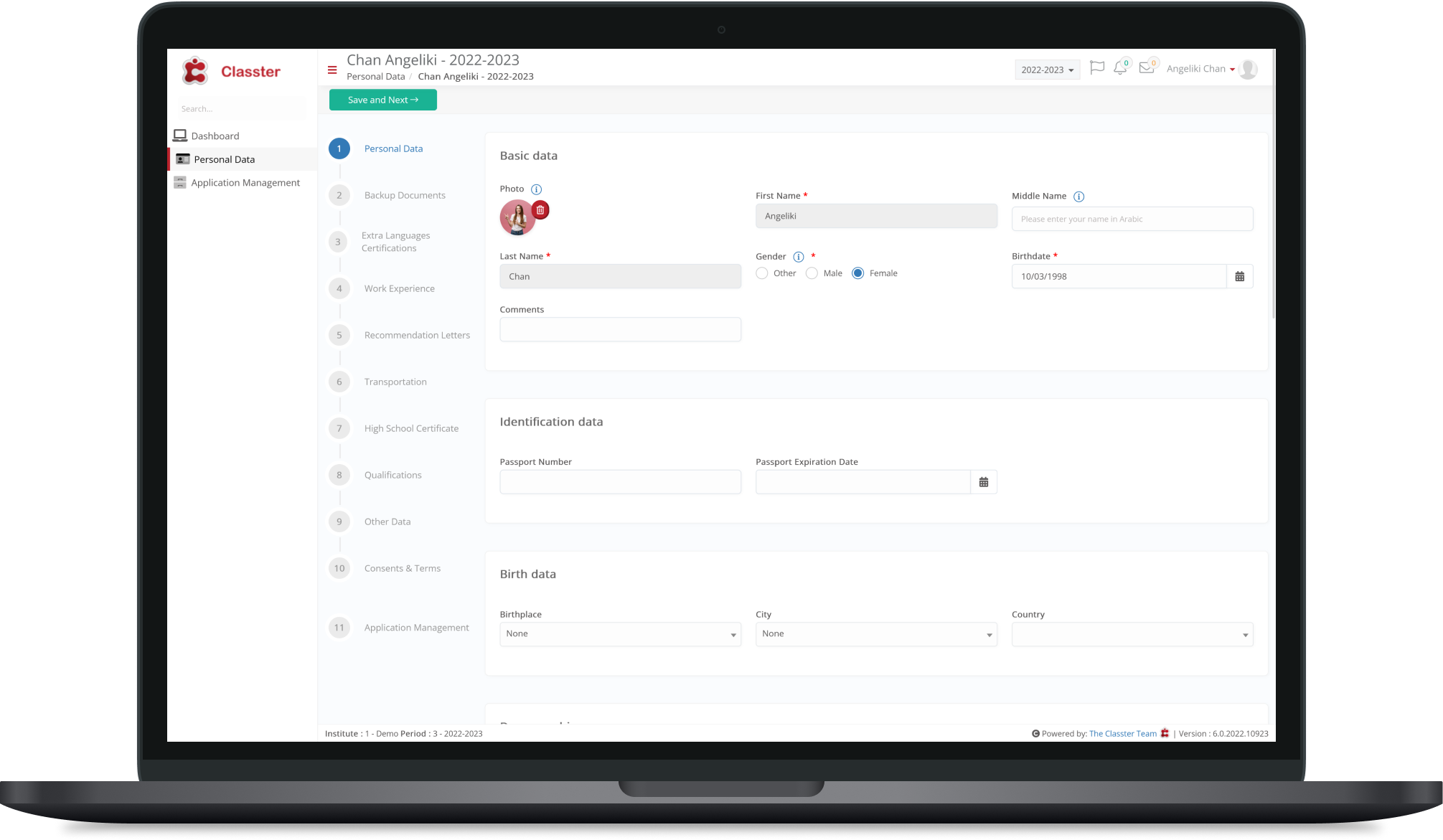
Task: Go to Work Experience step
Action: click(399, 288)
